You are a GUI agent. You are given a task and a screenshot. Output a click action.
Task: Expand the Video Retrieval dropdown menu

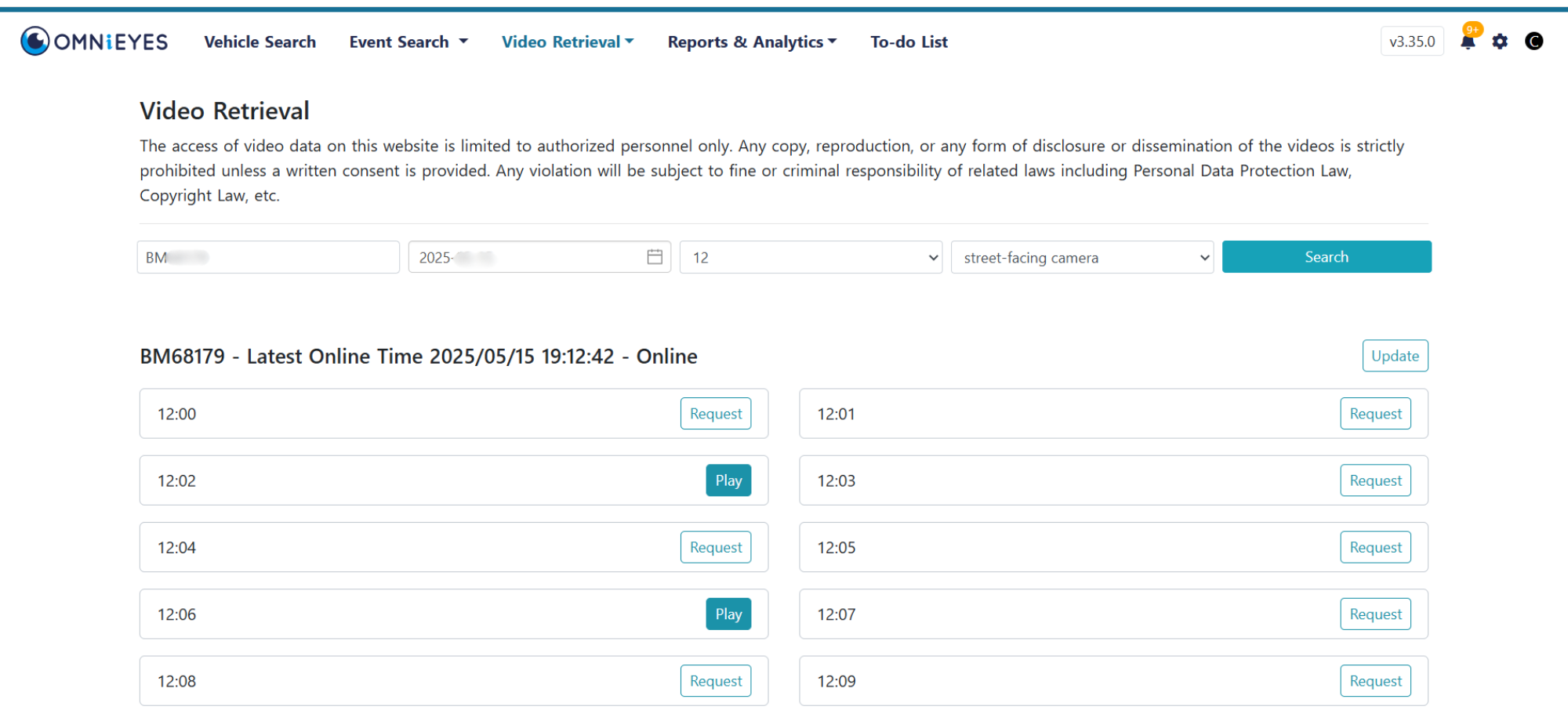(x=568, y=42)
